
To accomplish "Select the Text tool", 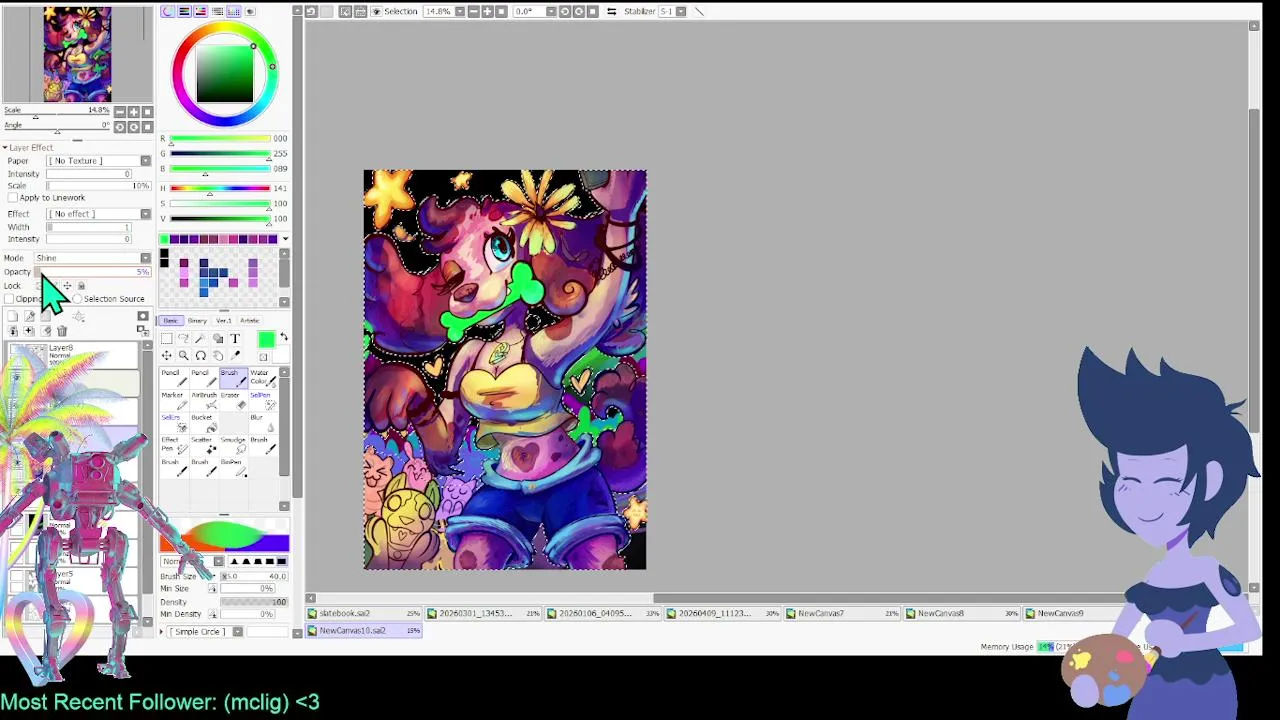I will (x=235, y=338).
